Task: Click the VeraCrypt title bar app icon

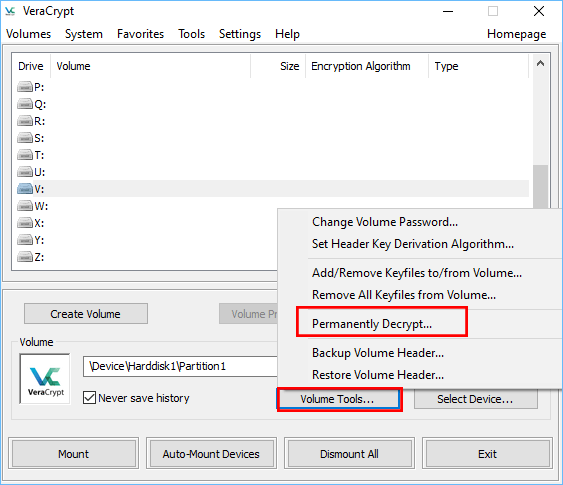Action: [10, 11]
